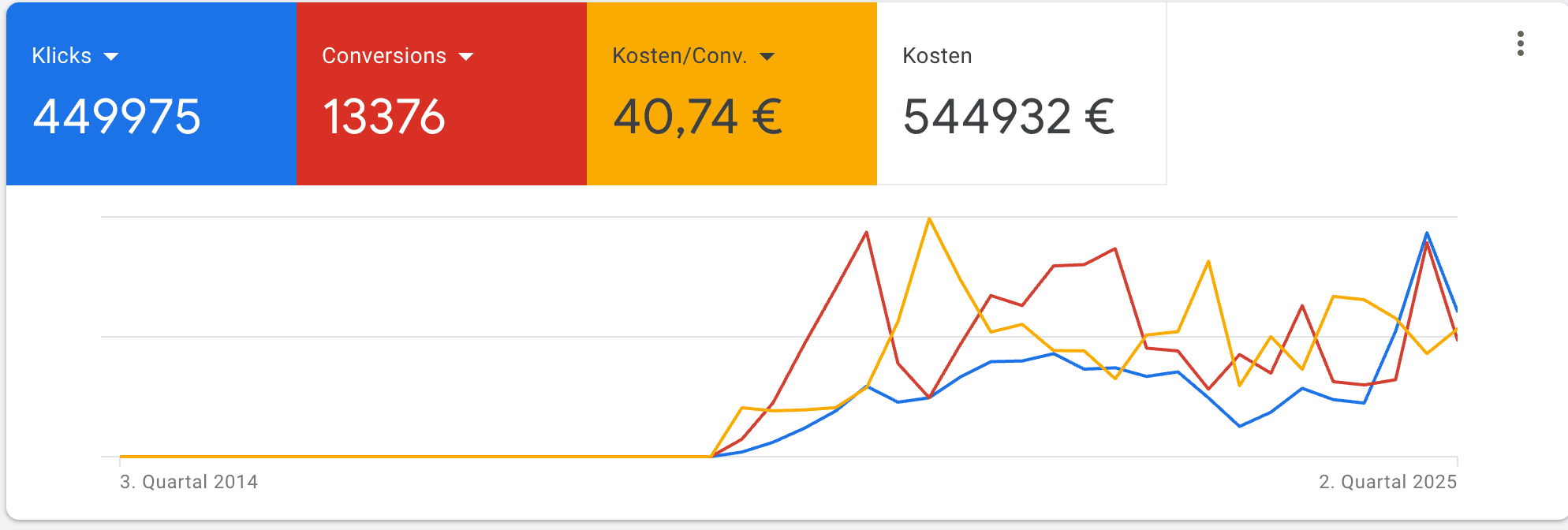Click the 544932 € Kosten value
This screenshot has width=1568, height=530.
pos(1009,117)
